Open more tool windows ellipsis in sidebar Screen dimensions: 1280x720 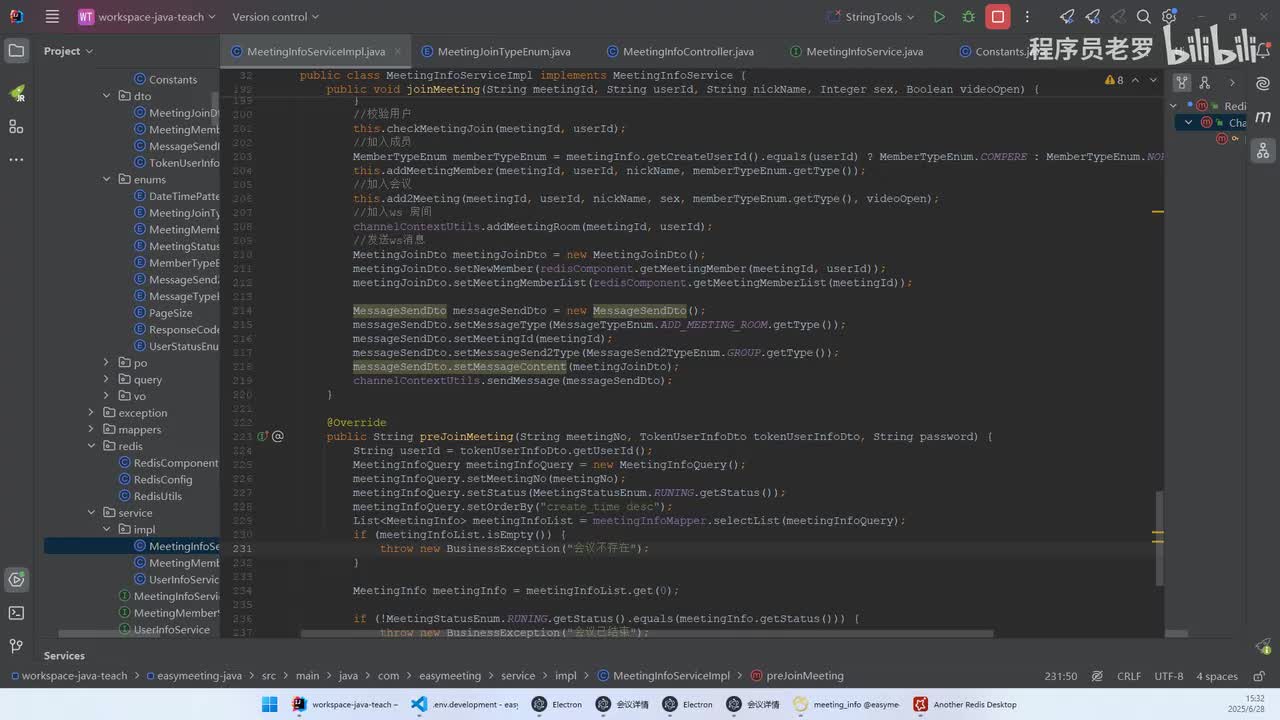pyautogui.click(x=16, y=159)
